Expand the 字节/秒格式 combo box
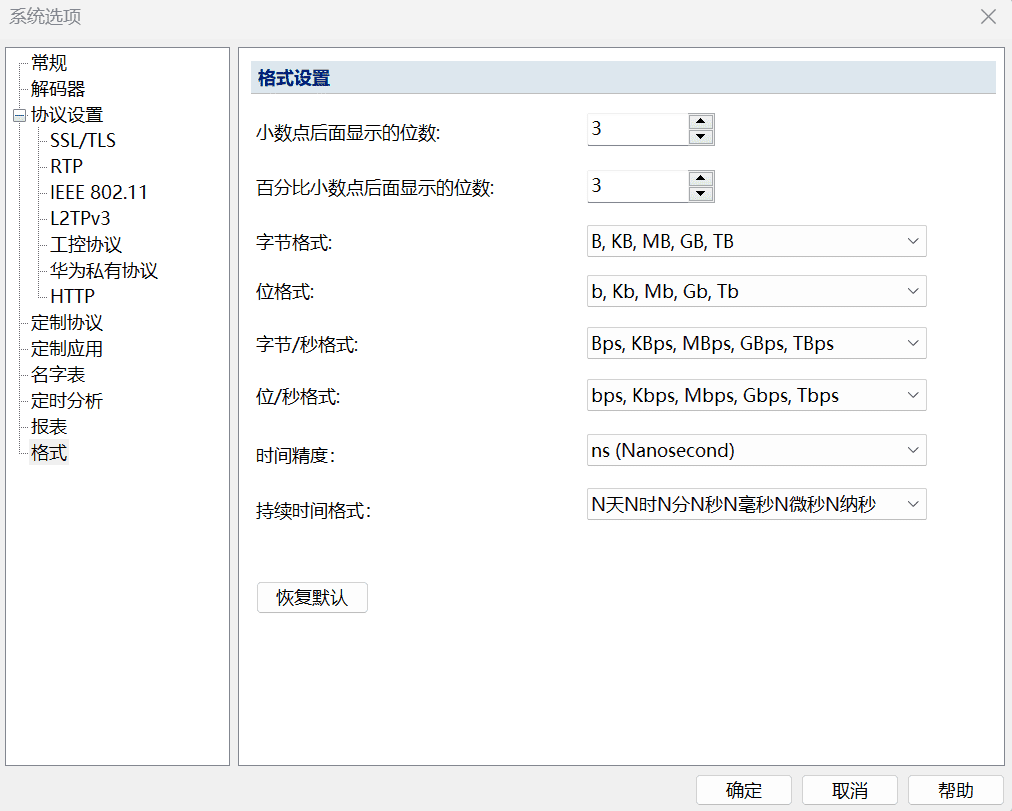This screenshot has width=1012, height=811. pyautogui.click(x=912, y=343)
